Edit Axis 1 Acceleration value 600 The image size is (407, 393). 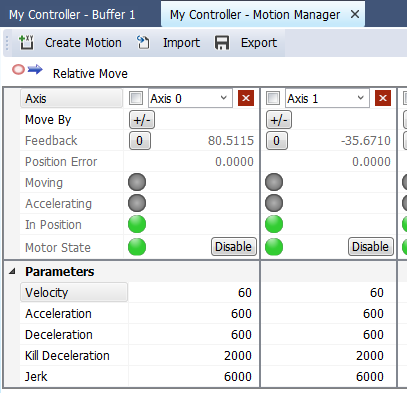click(373, 314)
